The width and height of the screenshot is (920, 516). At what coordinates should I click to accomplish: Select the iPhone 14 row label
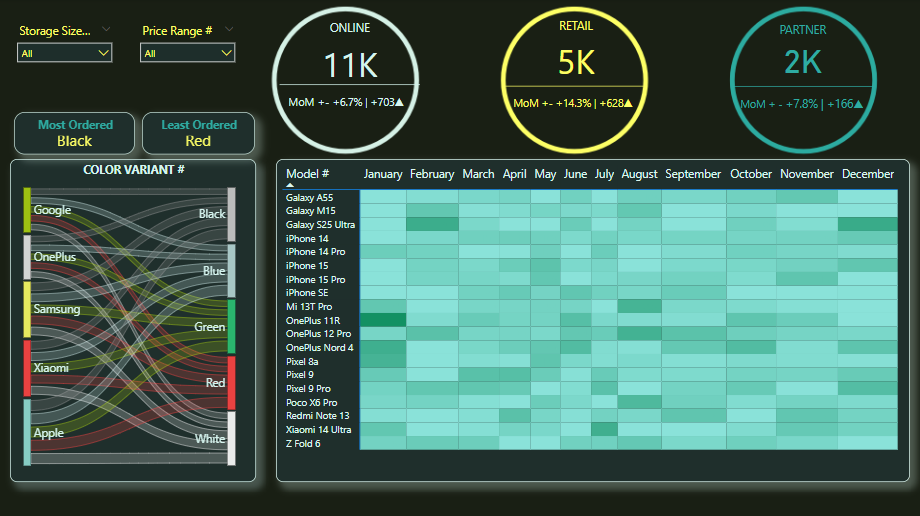[307, 238]
